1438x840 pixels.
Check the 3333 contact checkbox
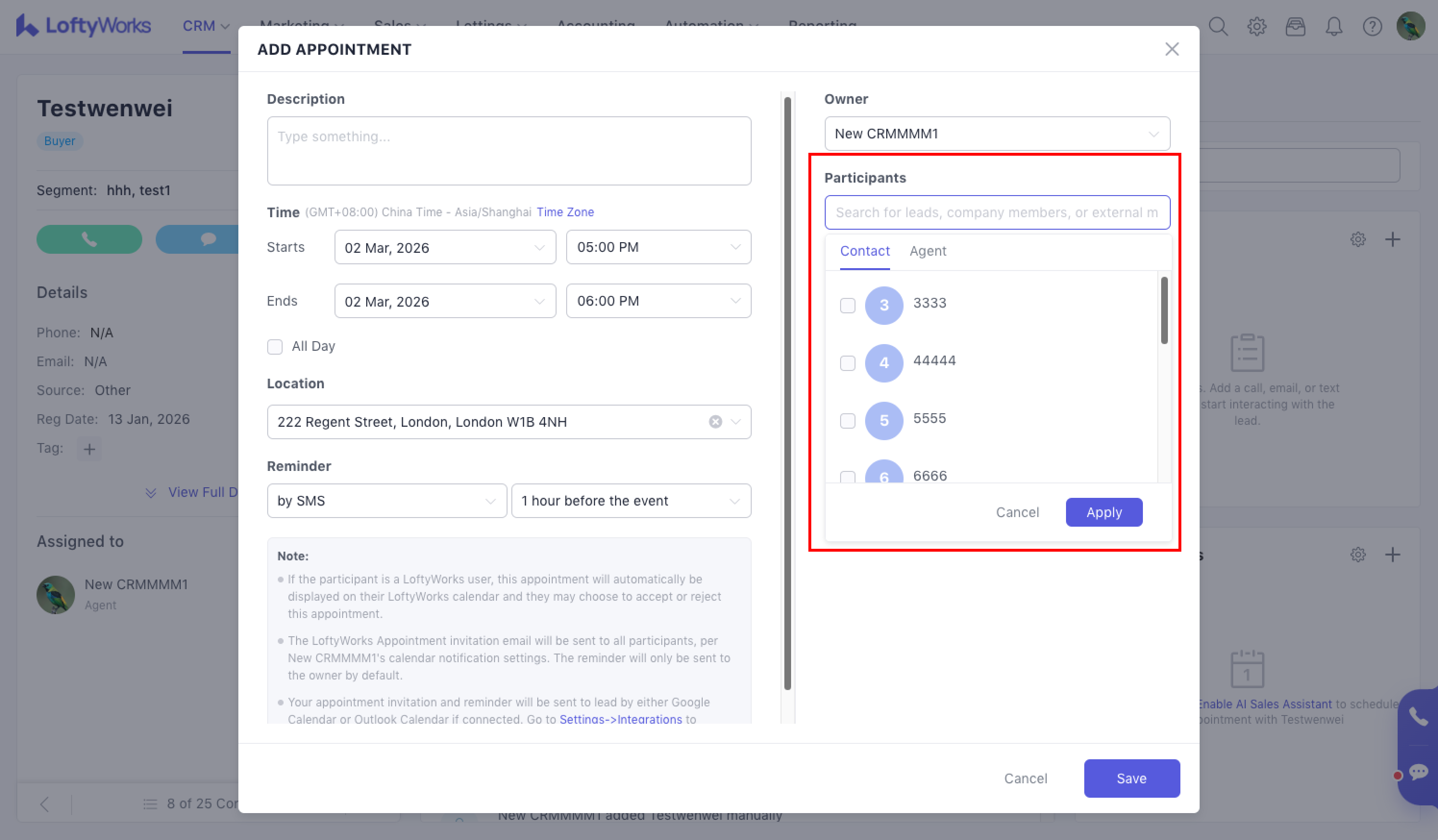[847, 305]
